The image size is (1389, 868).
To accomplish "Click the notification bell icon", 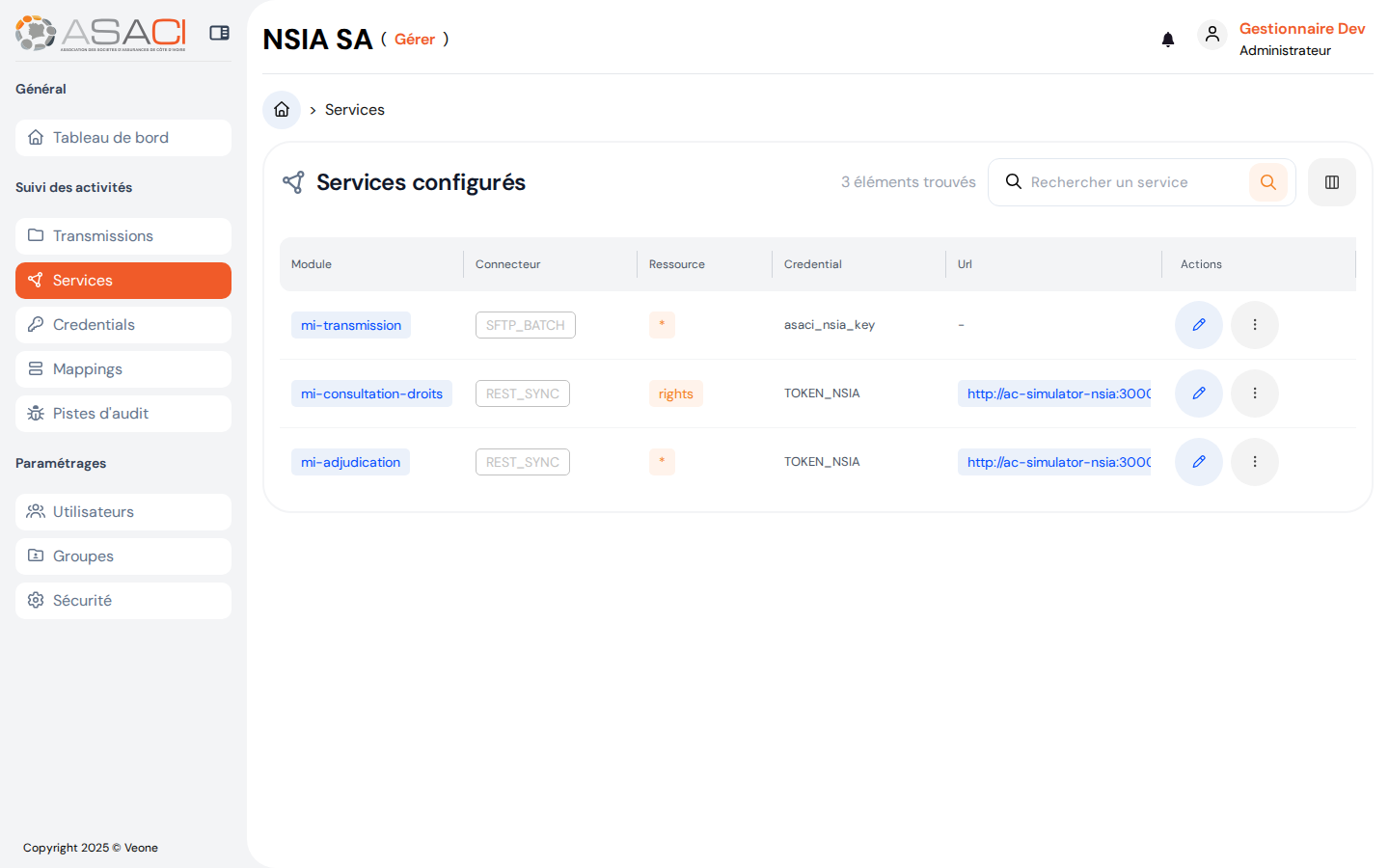I will click(1168, 40).
